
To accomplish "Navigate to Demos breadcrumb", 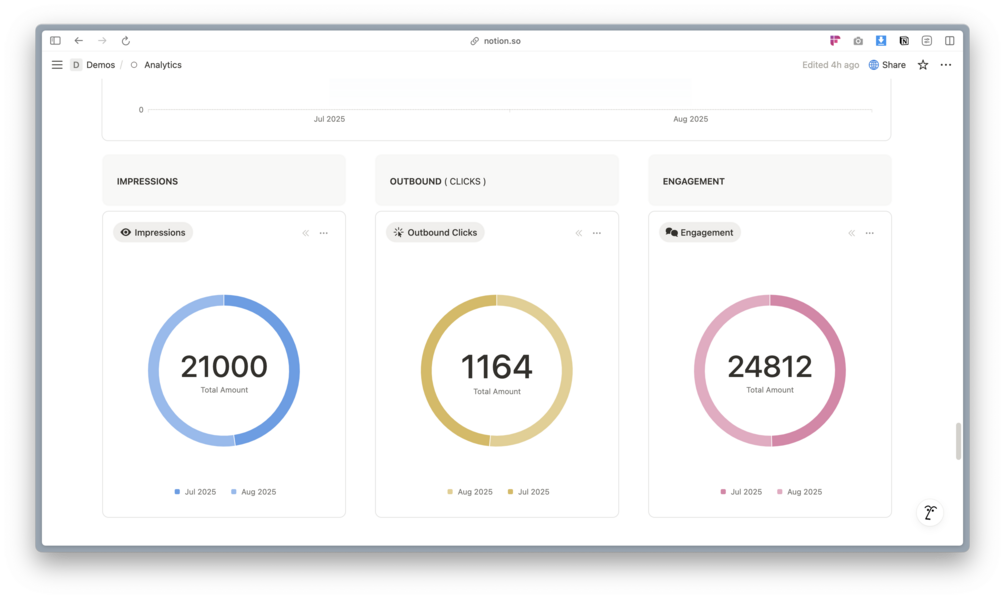I will pos(101,65).
